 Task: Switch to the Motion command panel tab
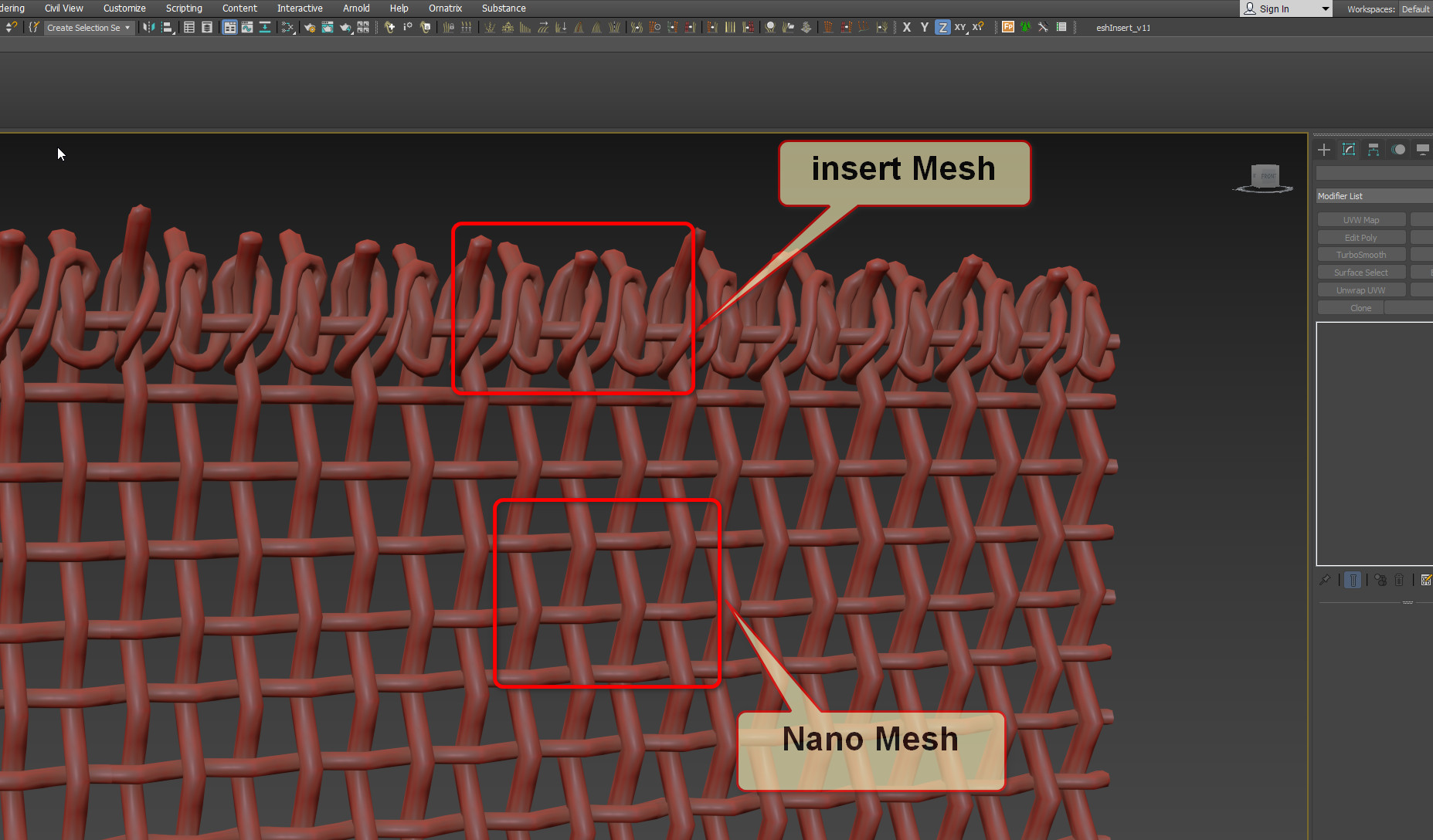click(1398, 150)
